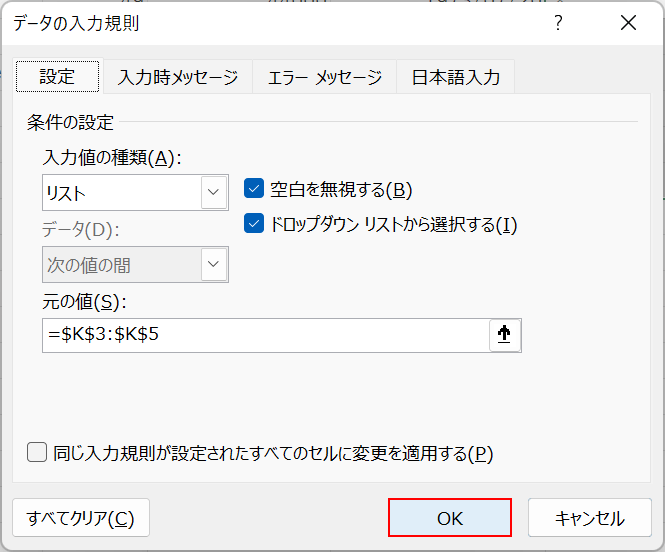
Task: Click the 元の値 input field
Action: click(265, 336)
